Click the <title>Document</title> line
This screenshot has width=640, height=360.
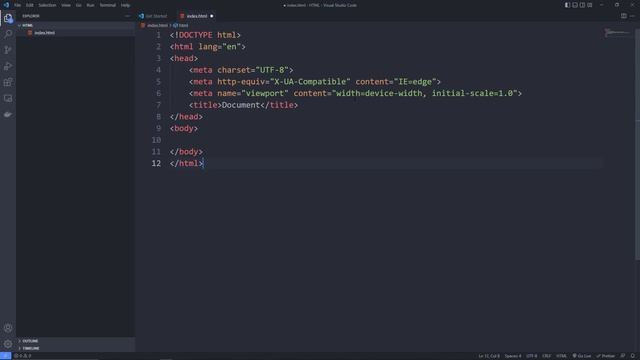point(243,105)
